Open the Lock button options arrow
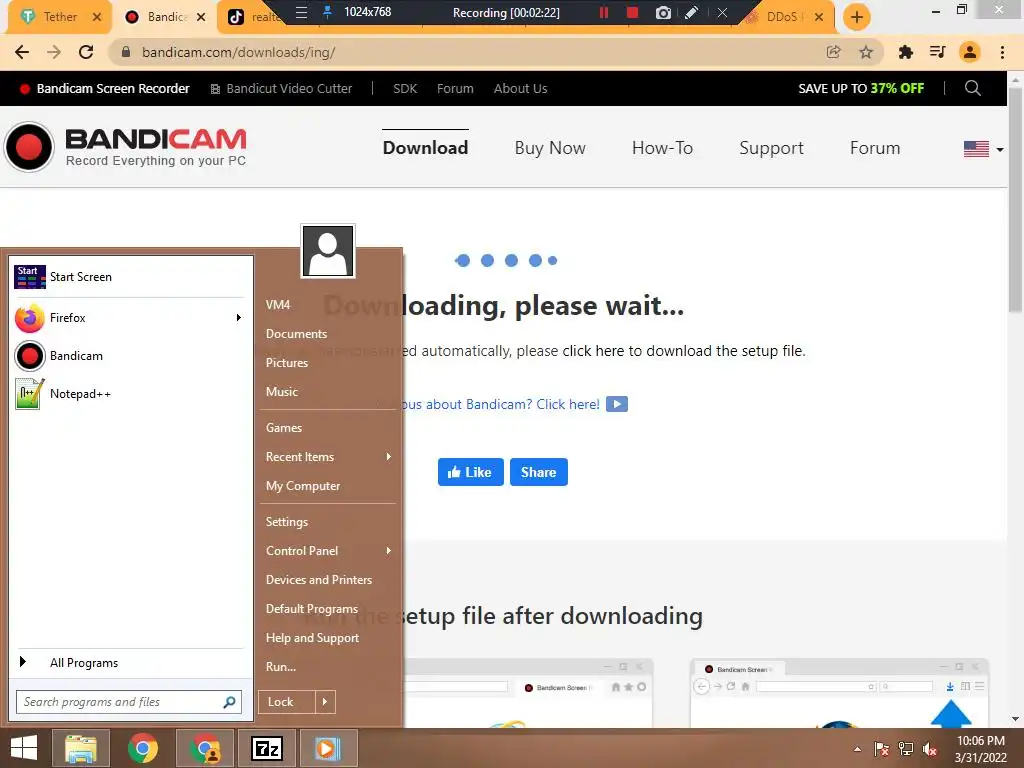The width and height of the screenshot is (1024, 768). click(x=325, y=701)
